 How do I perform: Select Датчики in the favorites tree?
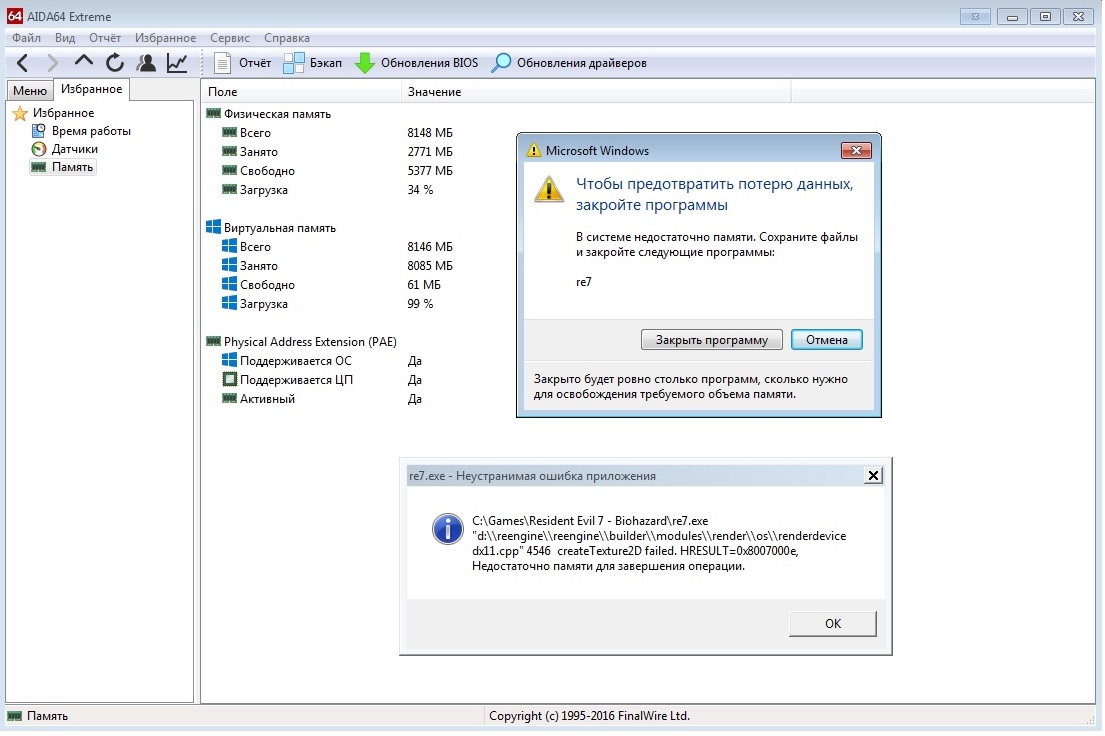65,149
